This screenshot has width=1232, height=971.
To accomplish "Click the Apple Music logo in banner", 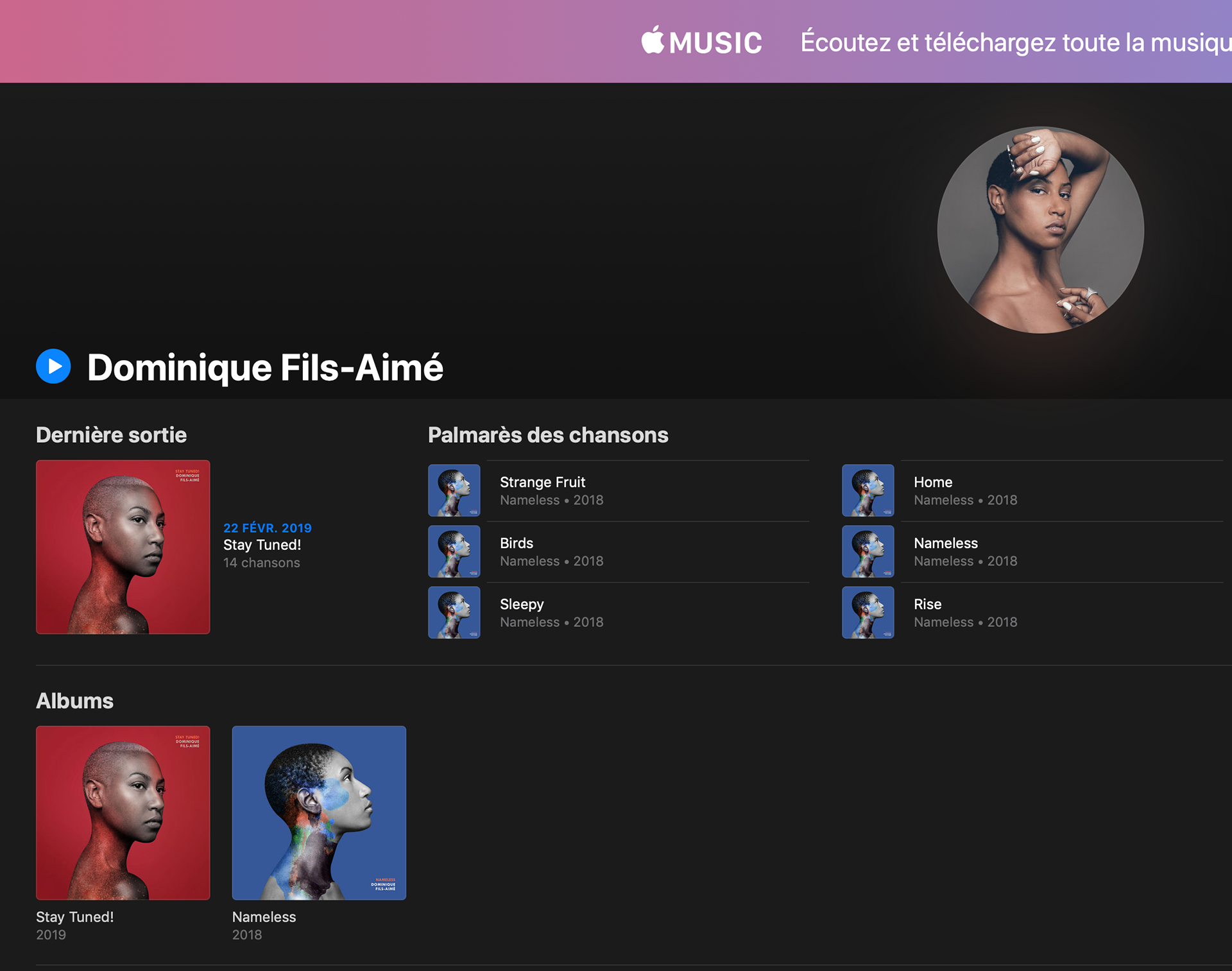I will (701, 42).
